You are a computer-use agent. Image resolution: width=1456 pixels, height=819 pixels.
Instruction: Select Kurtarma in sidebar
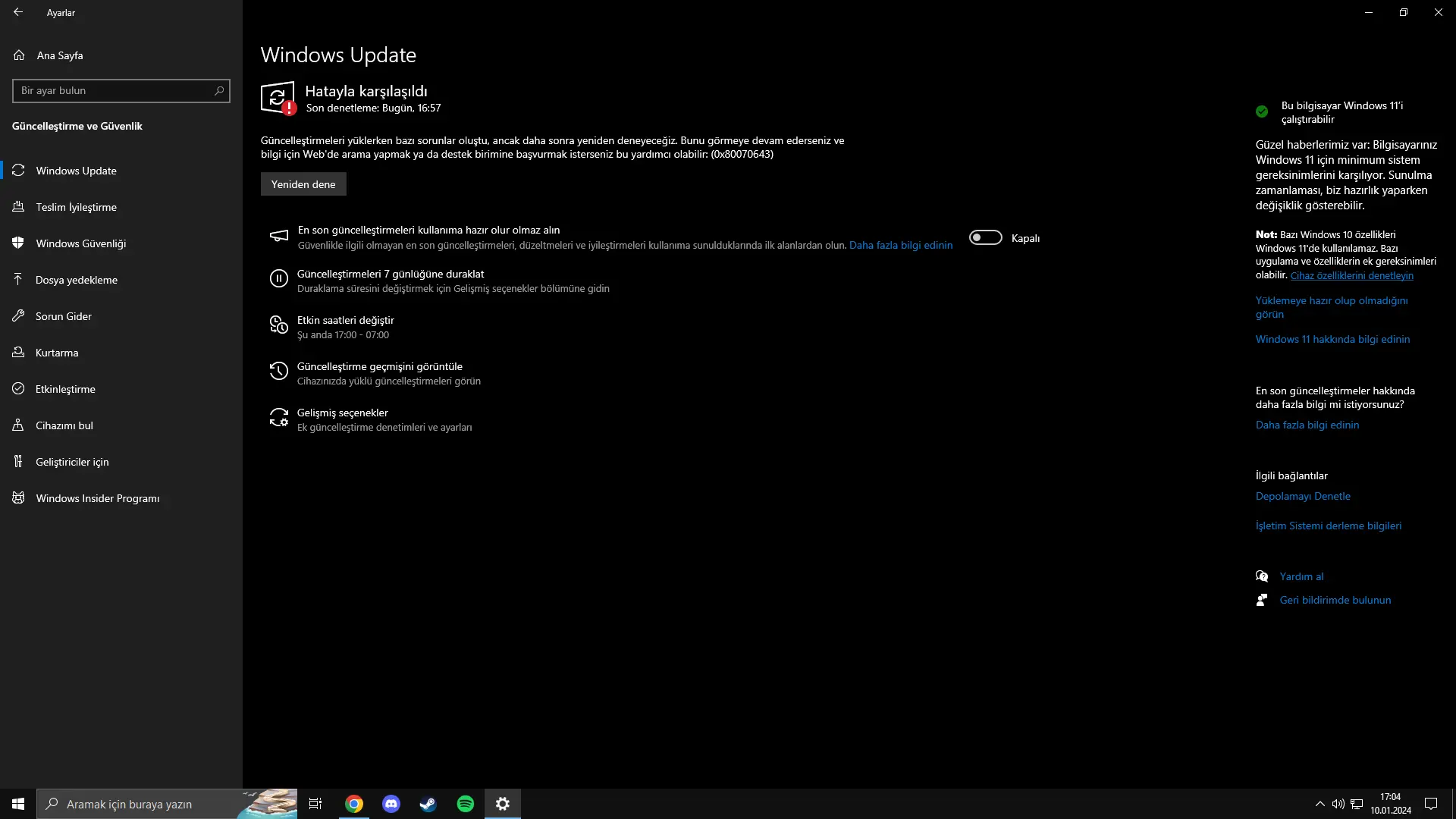[x=121, y=352]
